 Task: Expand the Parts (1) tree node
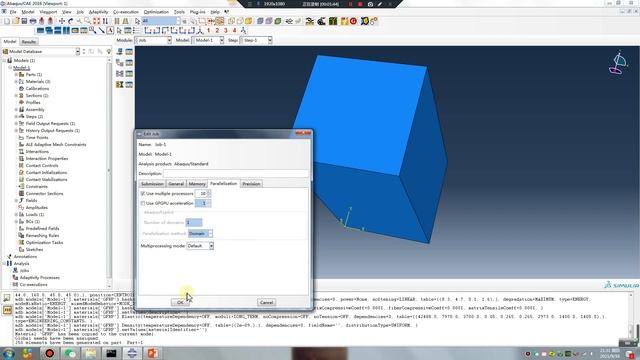16,75
